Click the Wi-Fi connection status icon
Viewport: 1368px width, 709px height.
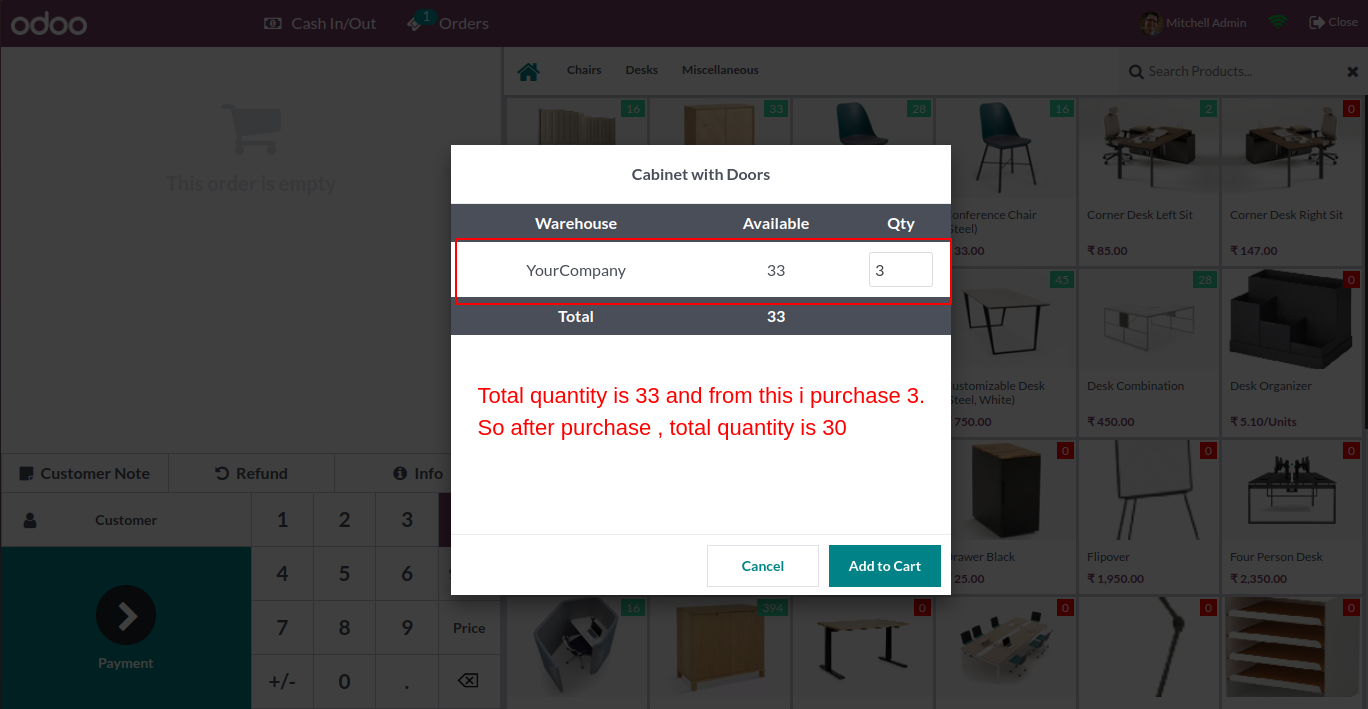1277,22
